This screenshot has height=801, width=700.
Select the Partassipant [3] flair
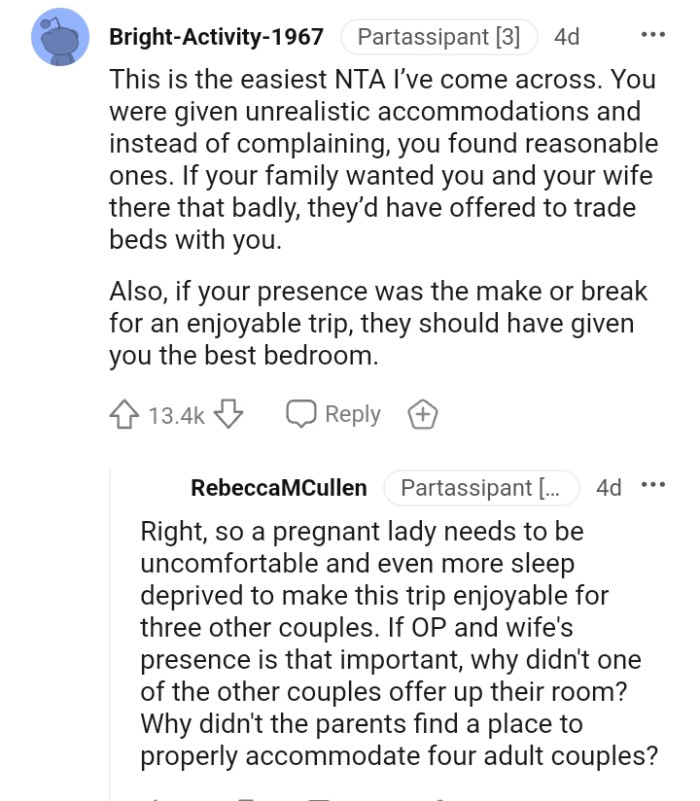438,37
